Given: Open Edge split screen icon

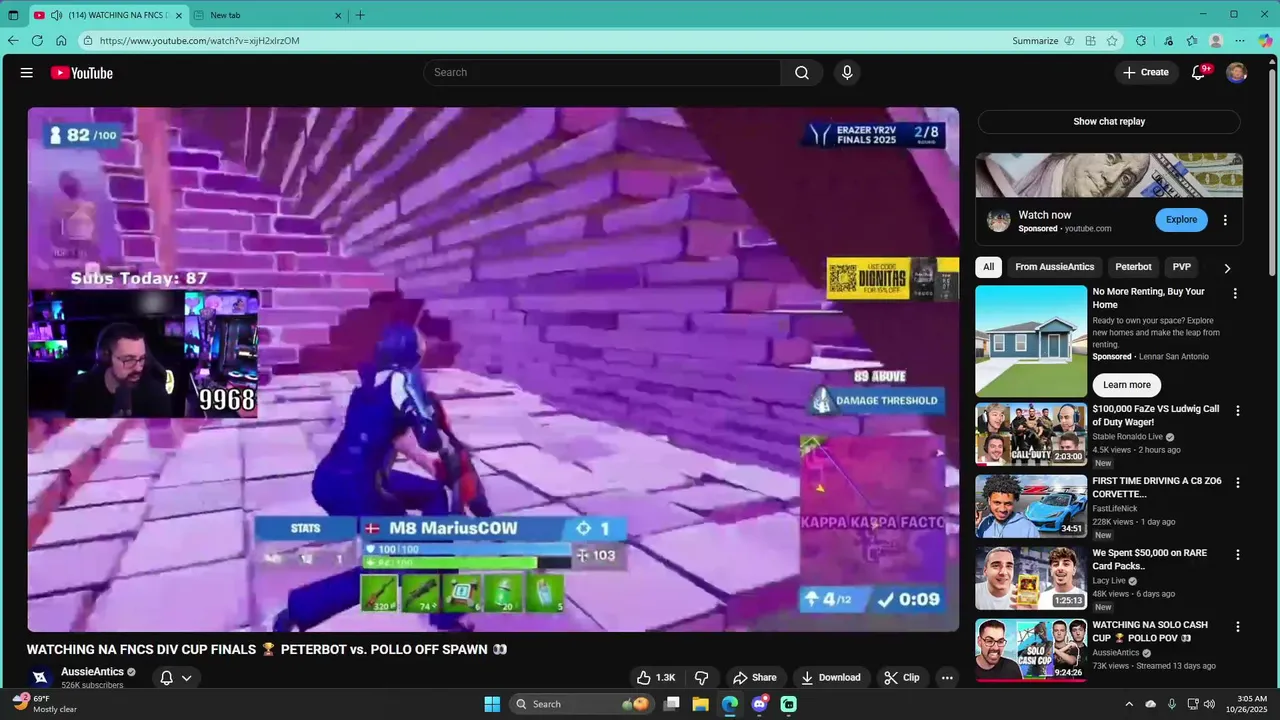Looking at the screenshot, I should pos(1090,41).
